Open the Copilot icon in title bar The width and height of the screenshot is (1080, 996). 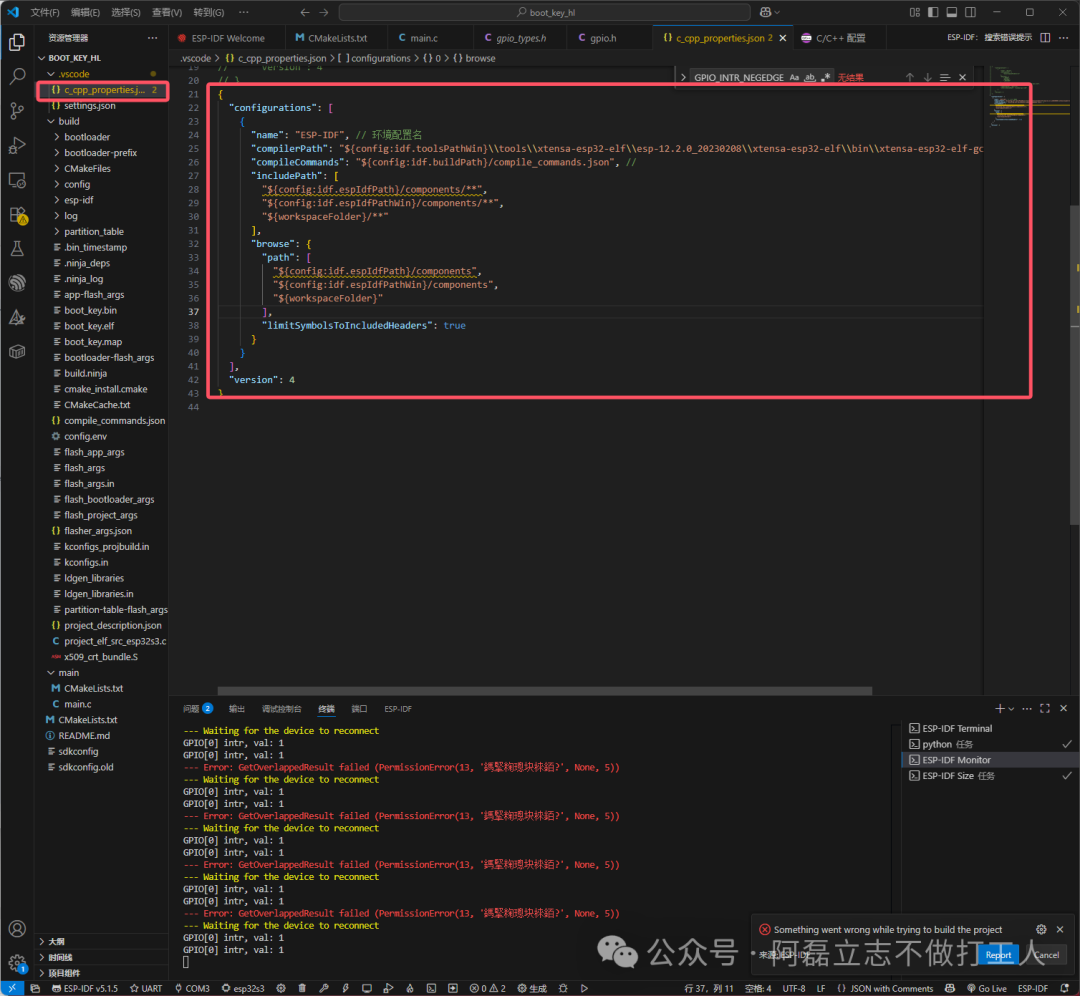pyautogui.click(x=765, y=12)
